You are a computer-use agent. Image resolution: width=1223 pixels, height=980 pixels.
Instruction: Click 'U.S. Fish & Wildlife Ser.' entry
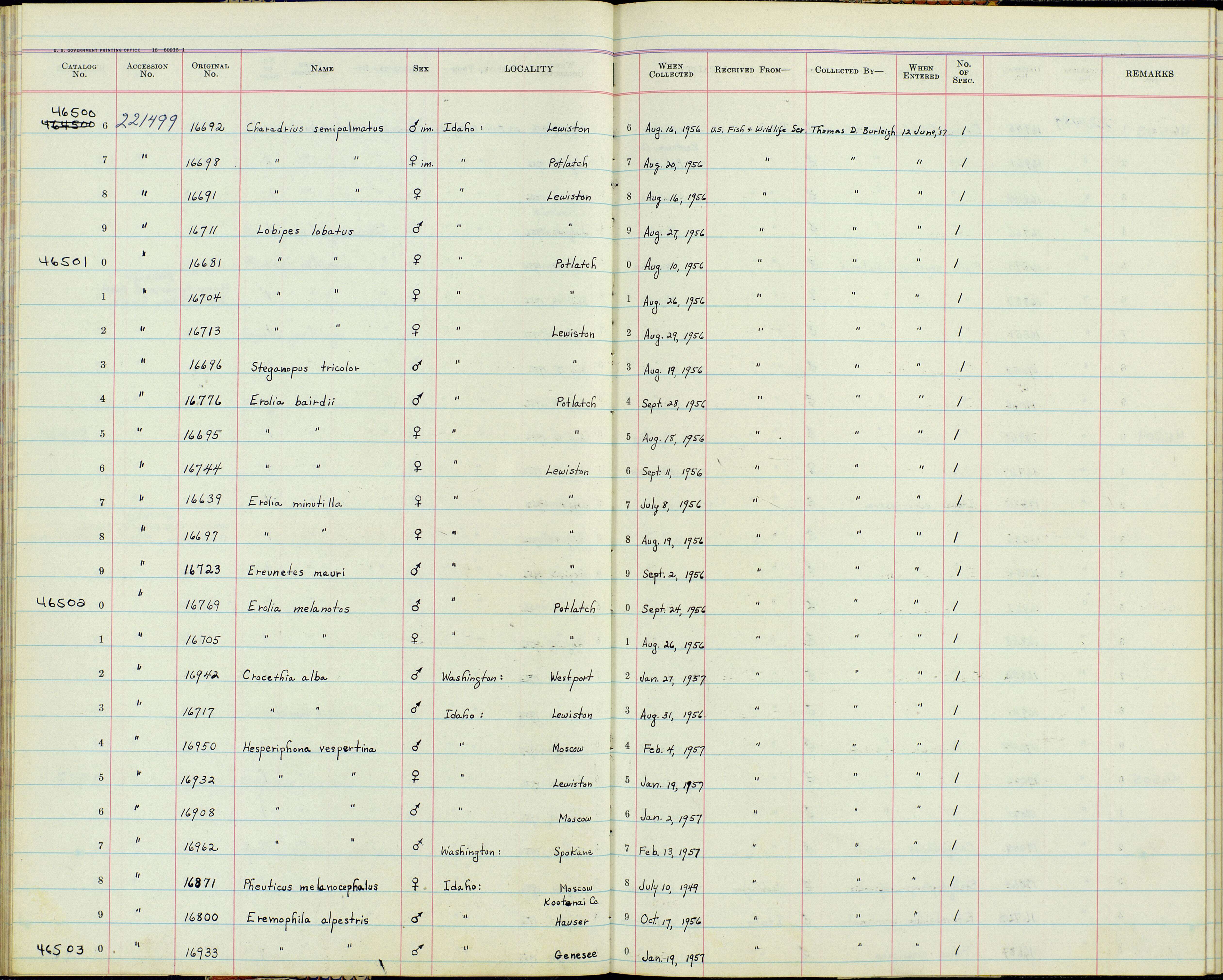[757, 129]
